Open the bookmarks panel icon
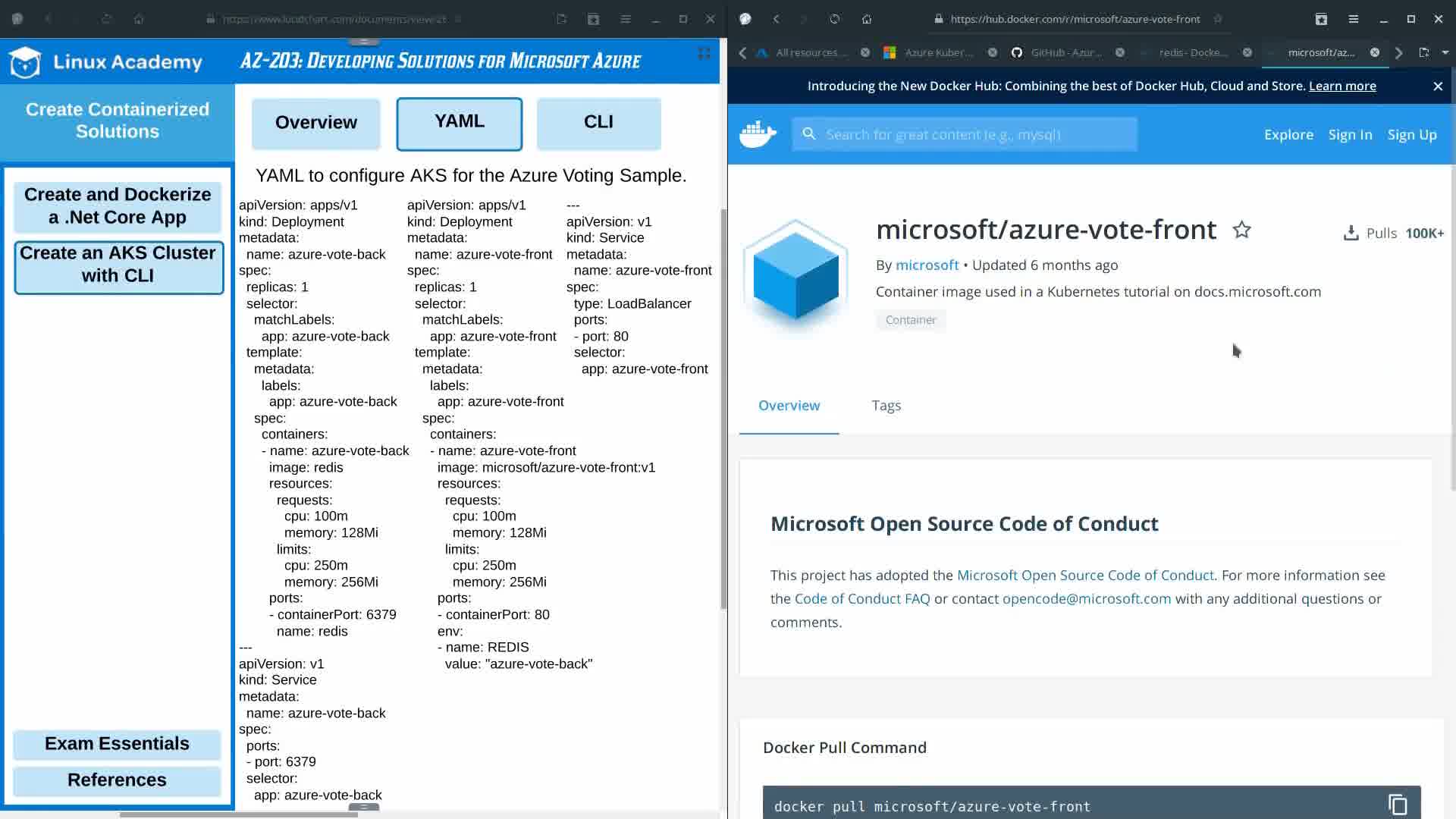 point(1321,19)
